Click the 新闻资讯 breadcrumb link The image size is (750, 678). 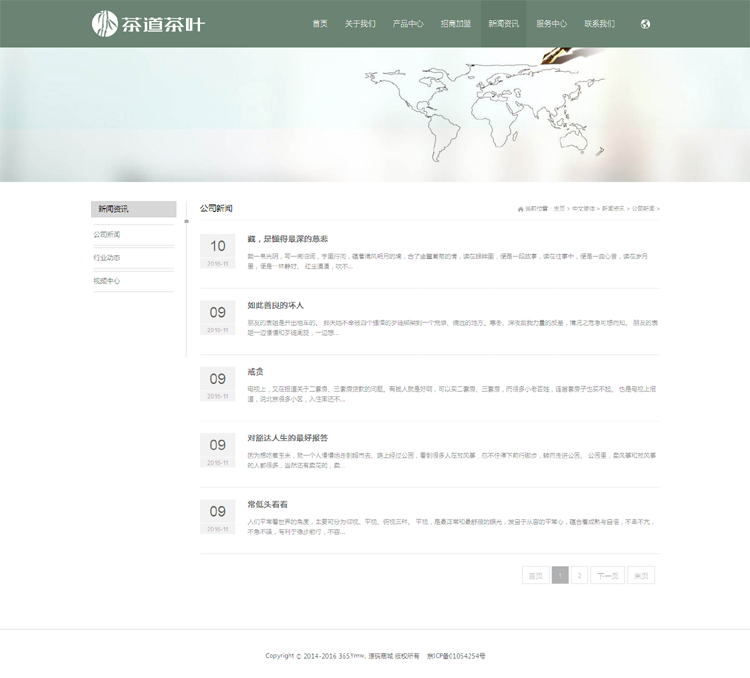[x=613, y=209]
